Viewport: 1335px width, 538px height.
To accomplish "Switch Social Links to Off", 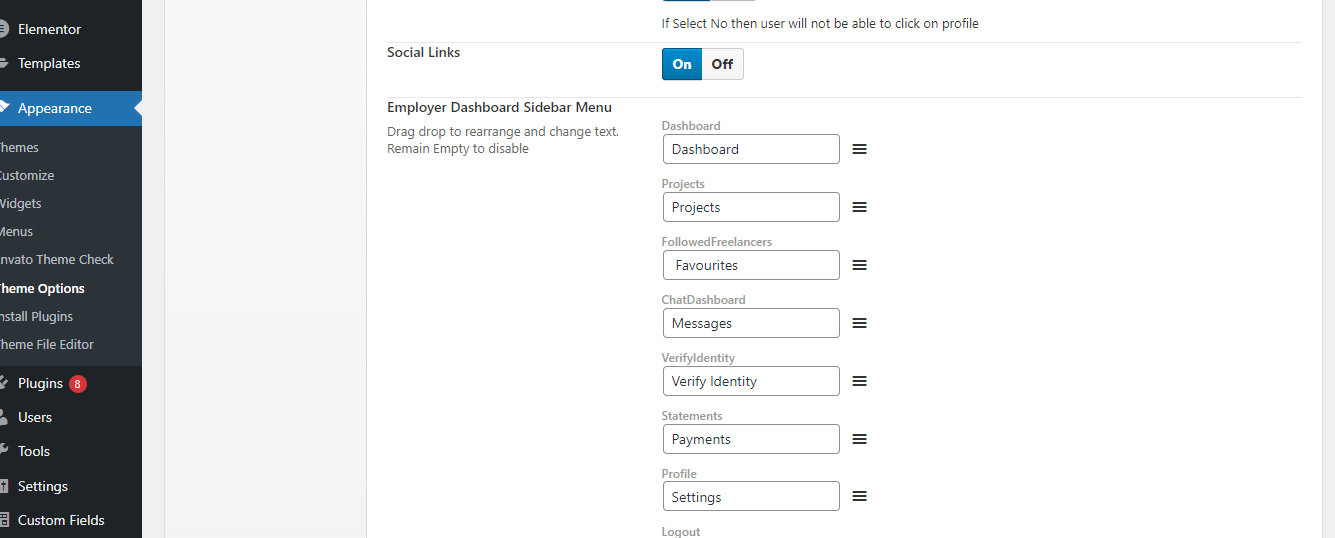I will coord(722,64).
